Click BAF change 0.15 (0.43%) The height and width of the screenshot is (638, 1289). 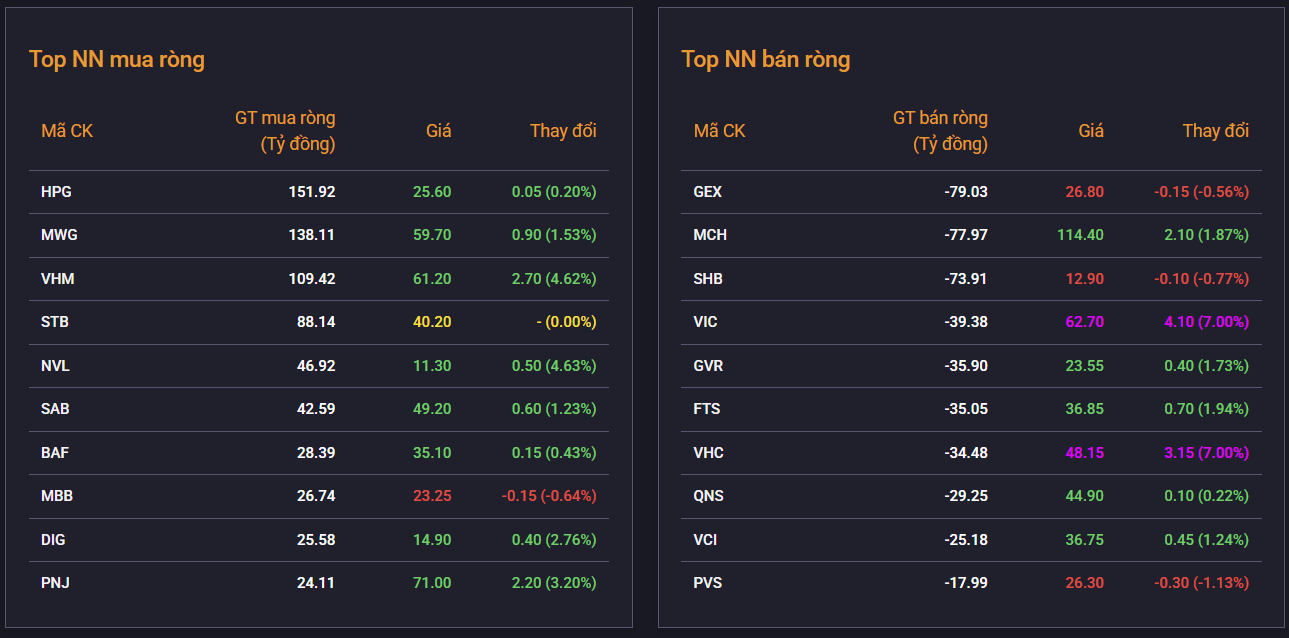(x=554, y=453)
